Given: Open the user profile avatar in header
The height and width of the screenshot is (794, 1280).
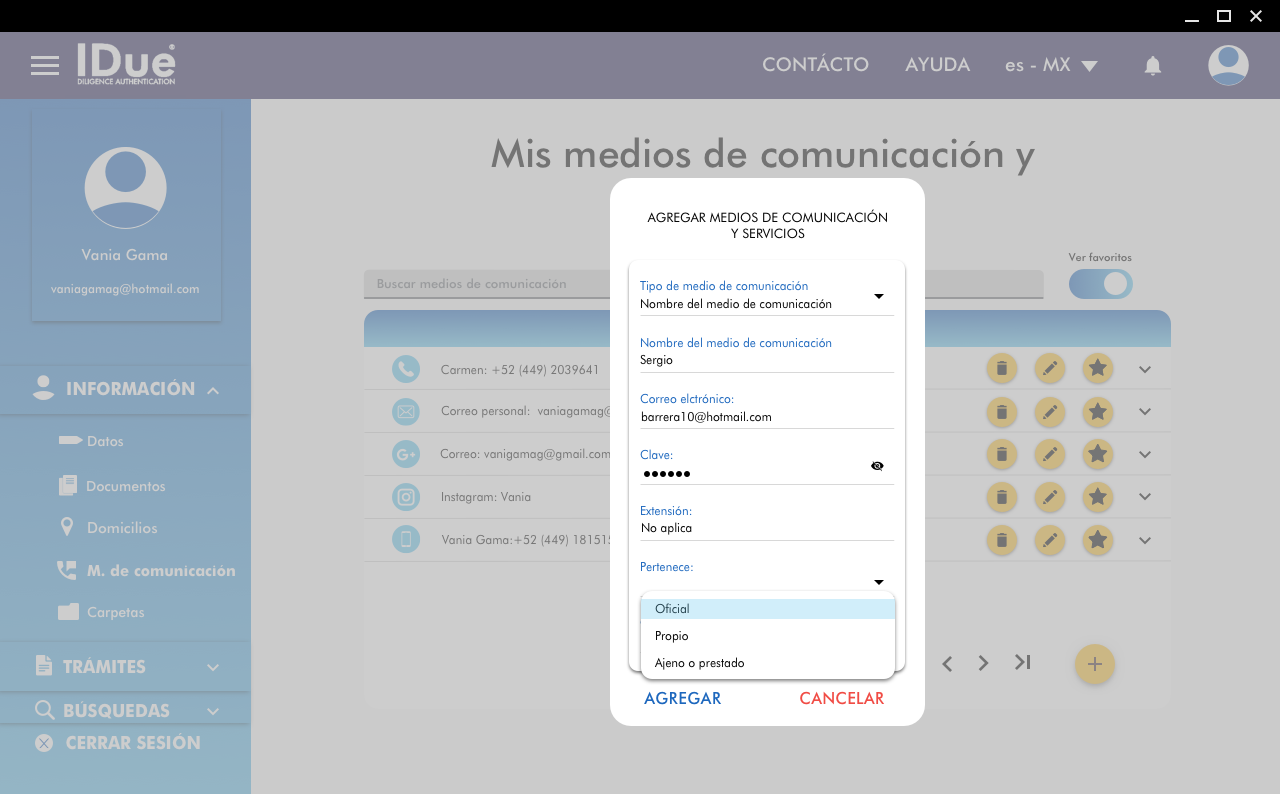Looking at the screenshot, I should click(x=1227, y=66).
